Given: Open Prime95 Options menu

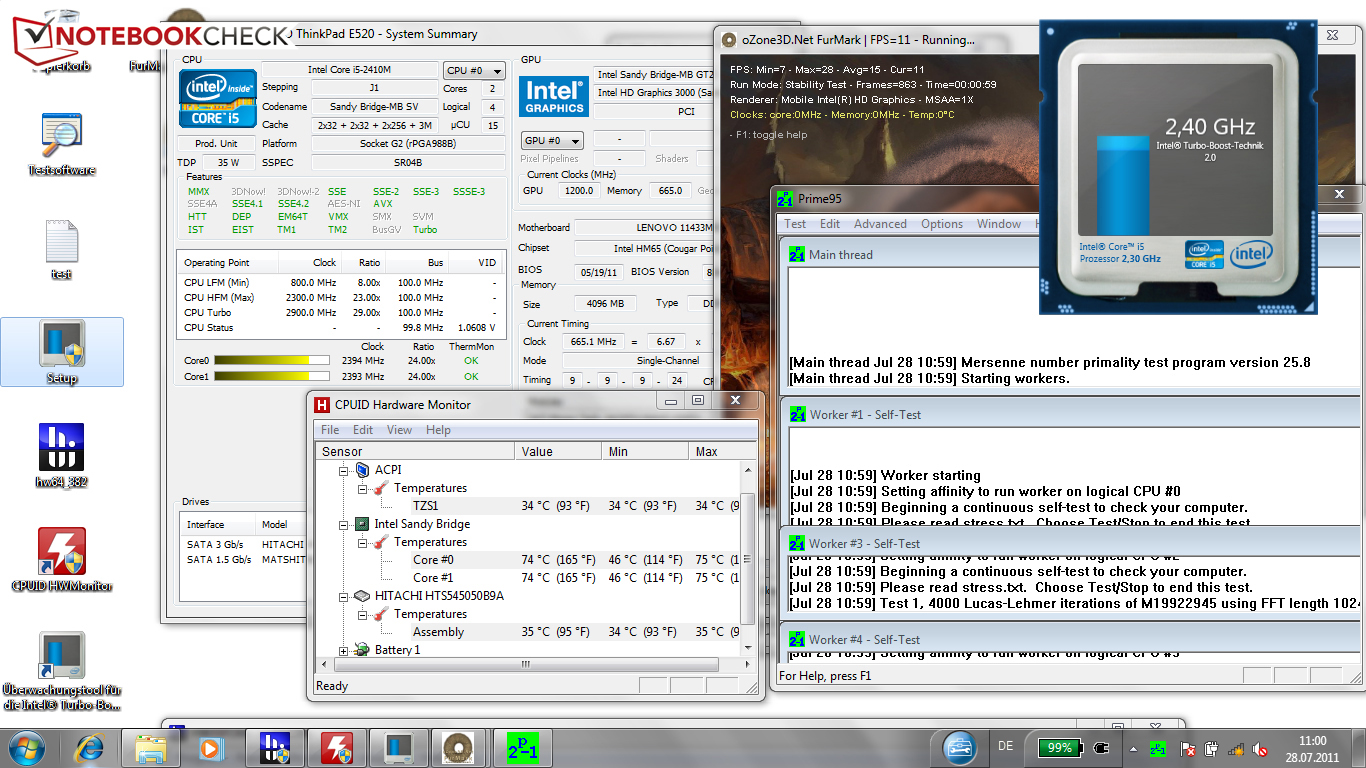Looking at the screenshot, I should 942,224.
